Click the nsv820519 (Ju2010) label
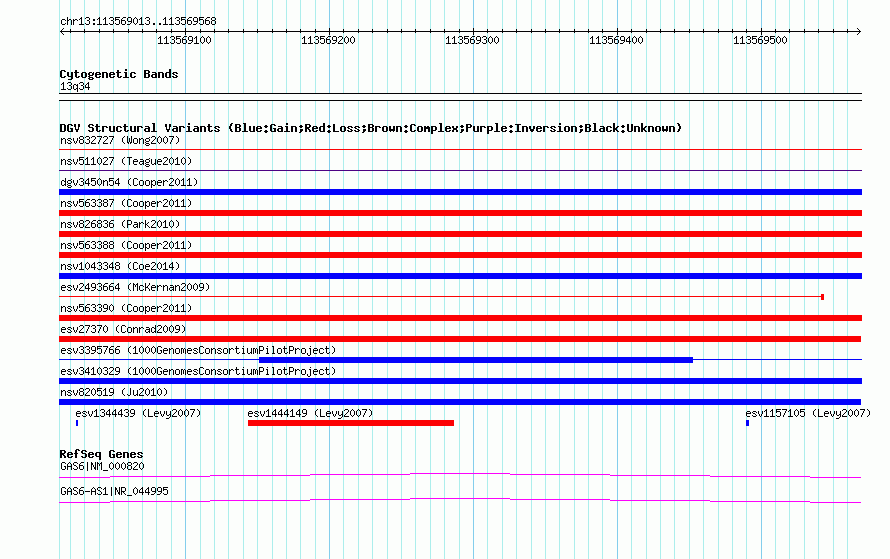Image resolution: width=890 pixels, height=559 pixels. [x=114, y=392]
